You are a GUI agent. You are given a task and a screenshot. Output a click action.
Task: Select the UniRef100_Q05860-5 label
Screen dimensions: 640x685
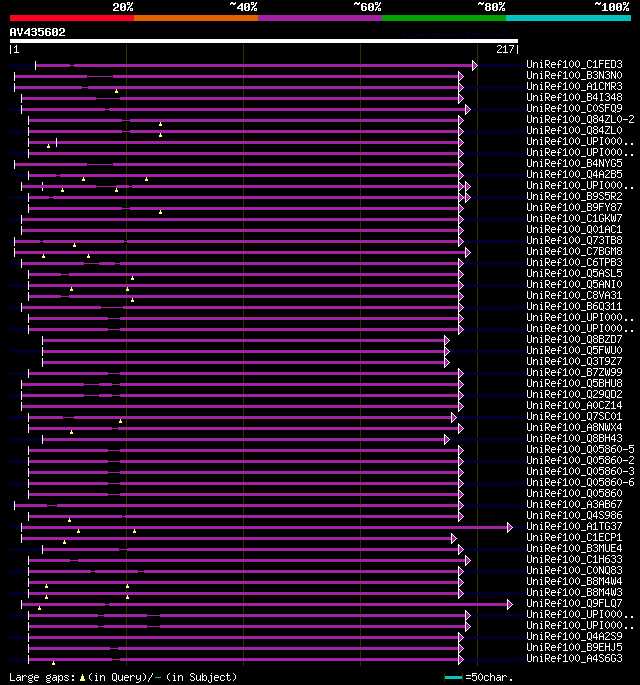pos(580,449)
